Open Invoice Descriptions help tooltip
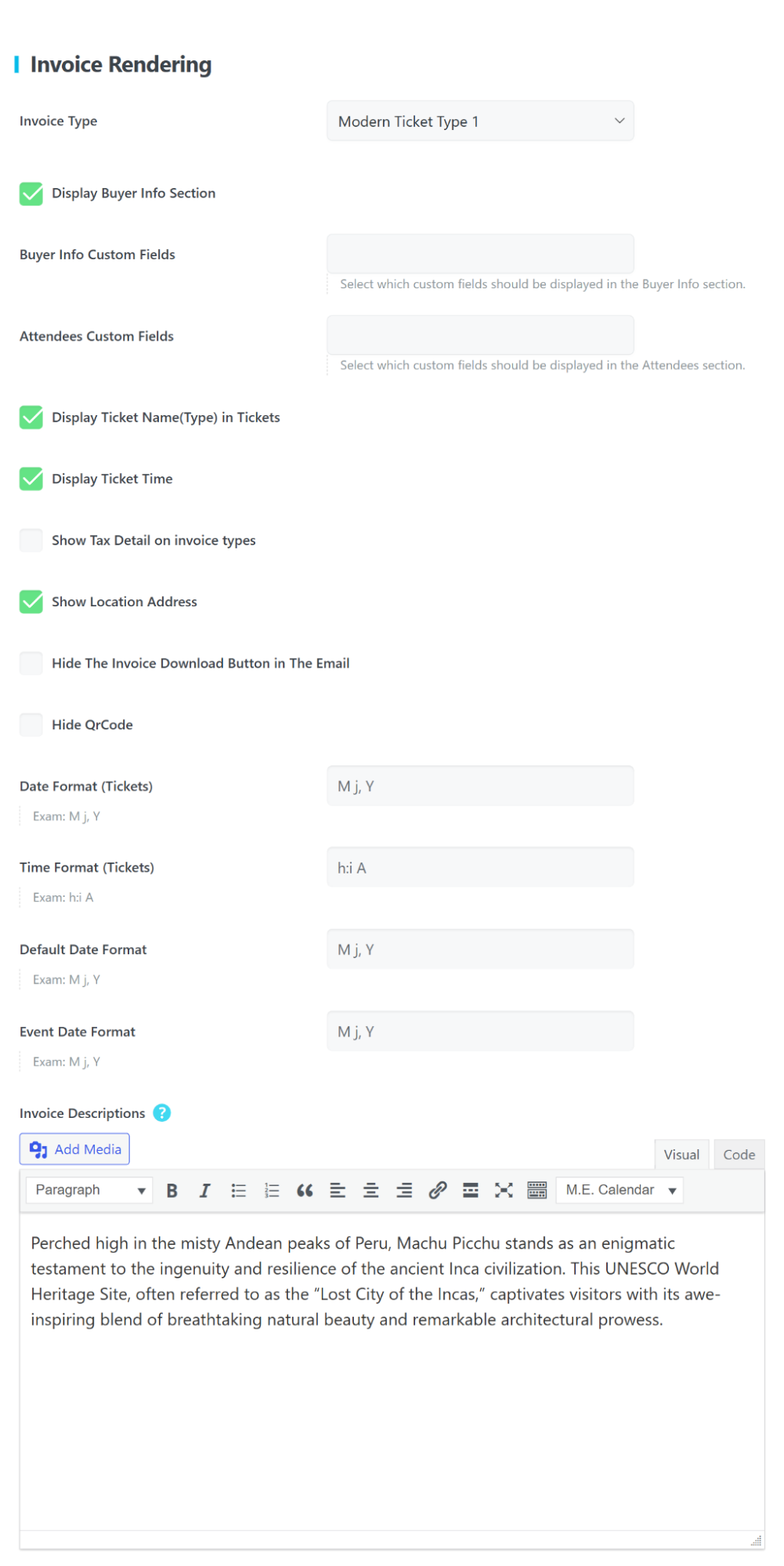The image size is (784, 1566). pos(161,1112)
